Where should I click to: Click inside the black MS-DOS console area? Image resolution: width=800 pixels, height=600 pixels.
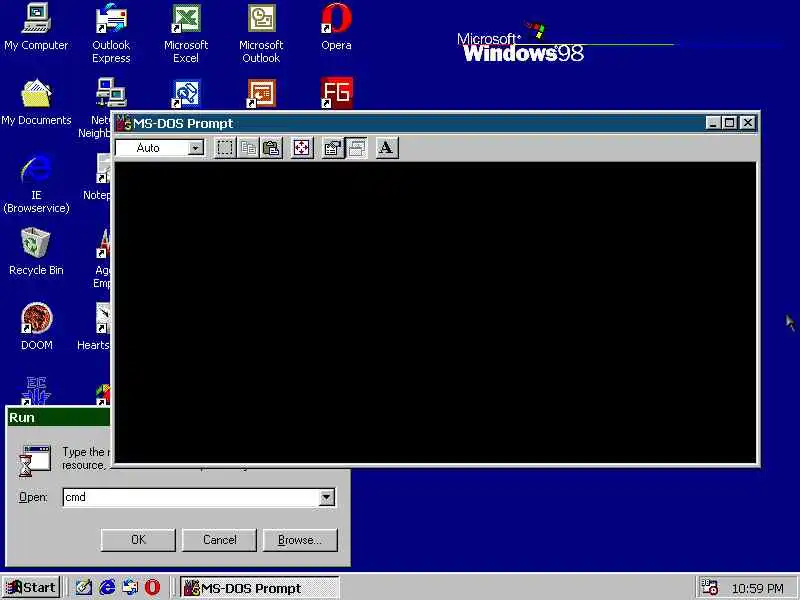(436, 312)
